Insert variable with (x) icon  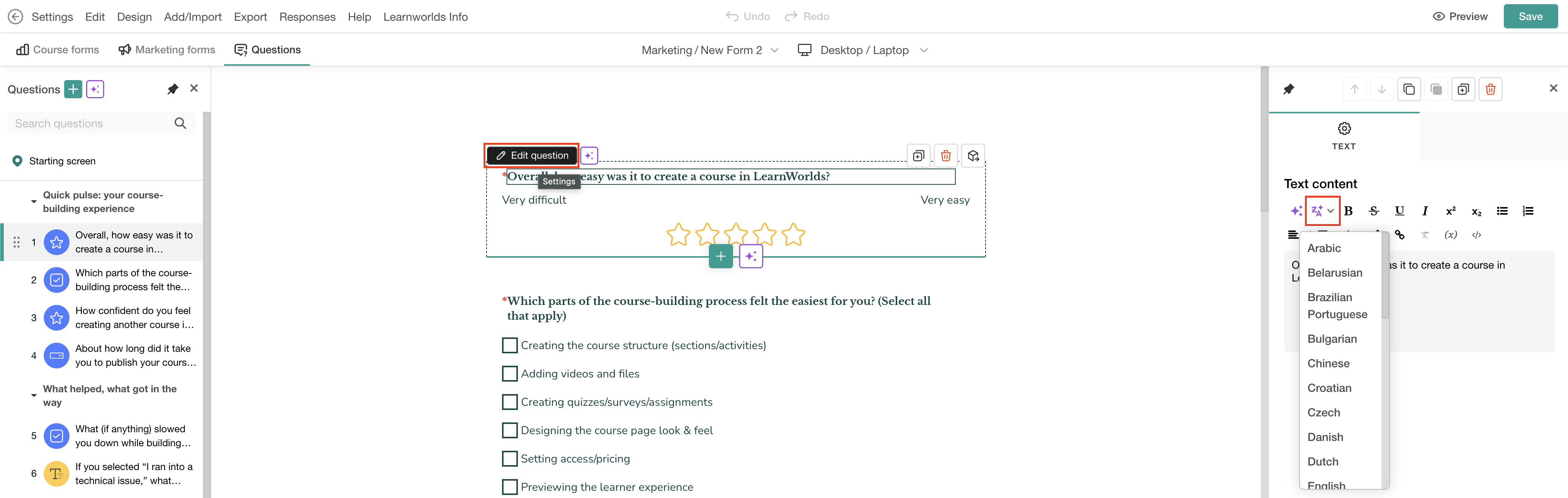[1451, 235]
